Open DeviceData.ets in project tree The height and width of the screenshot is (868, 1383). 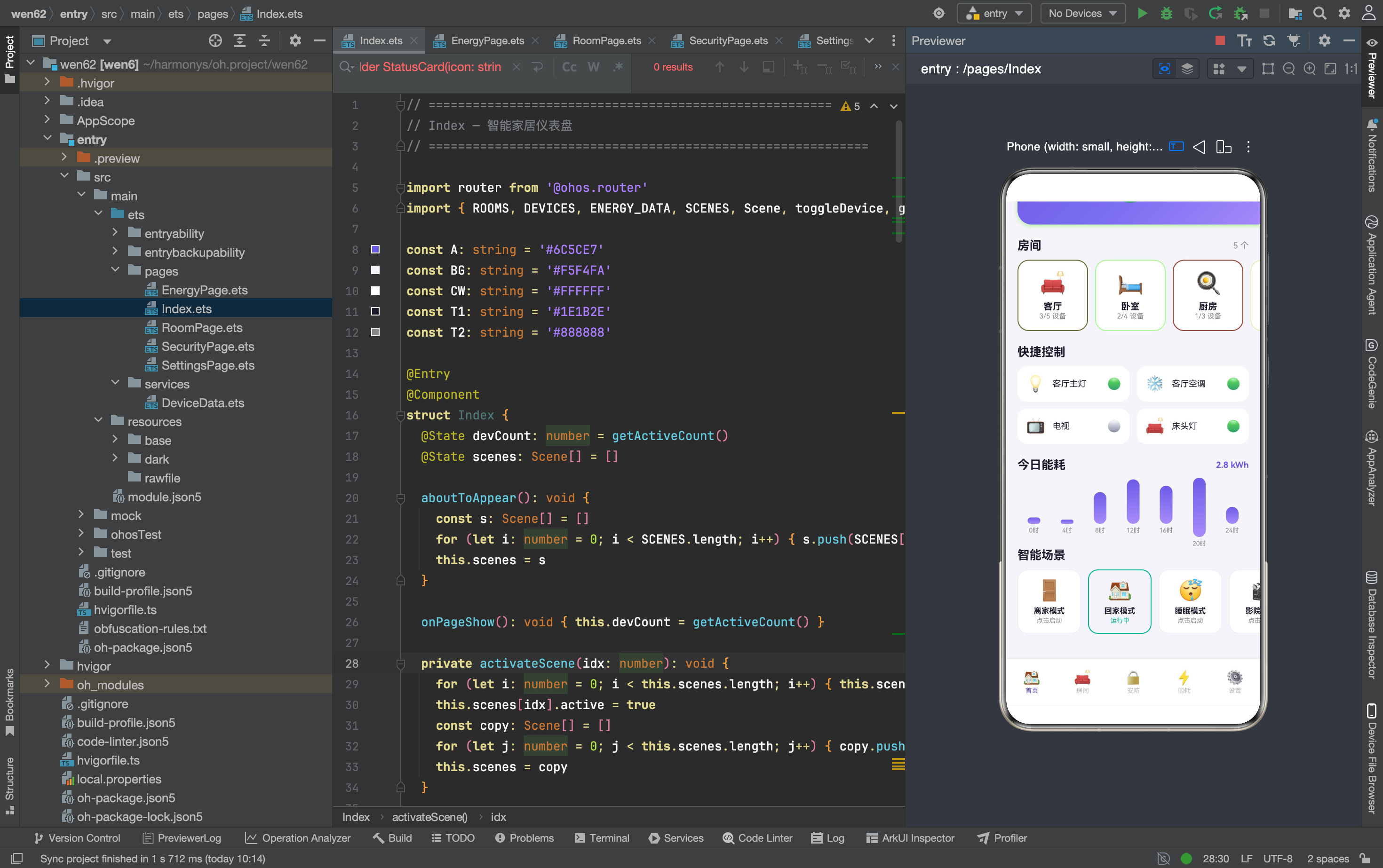point(203,402)
